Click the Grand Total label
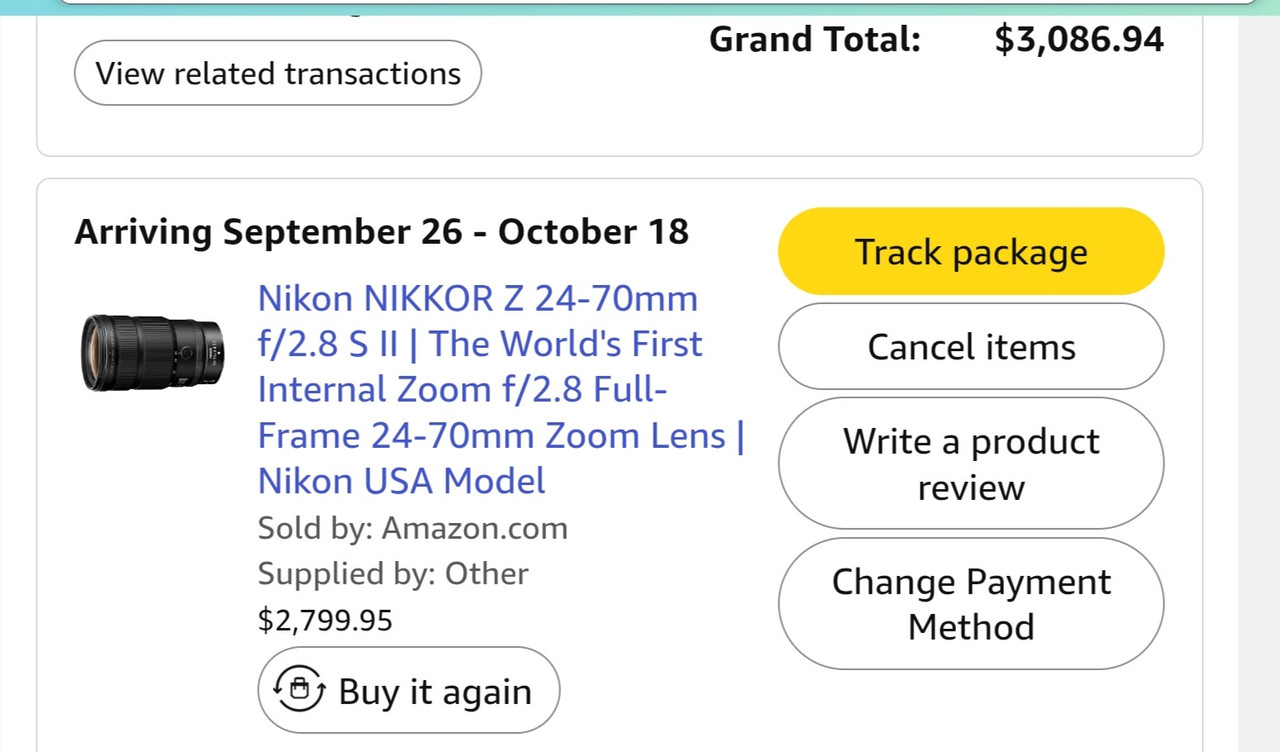Image resolution: width=1280 pixels, height=752 pixels. [x=815, y=39]
